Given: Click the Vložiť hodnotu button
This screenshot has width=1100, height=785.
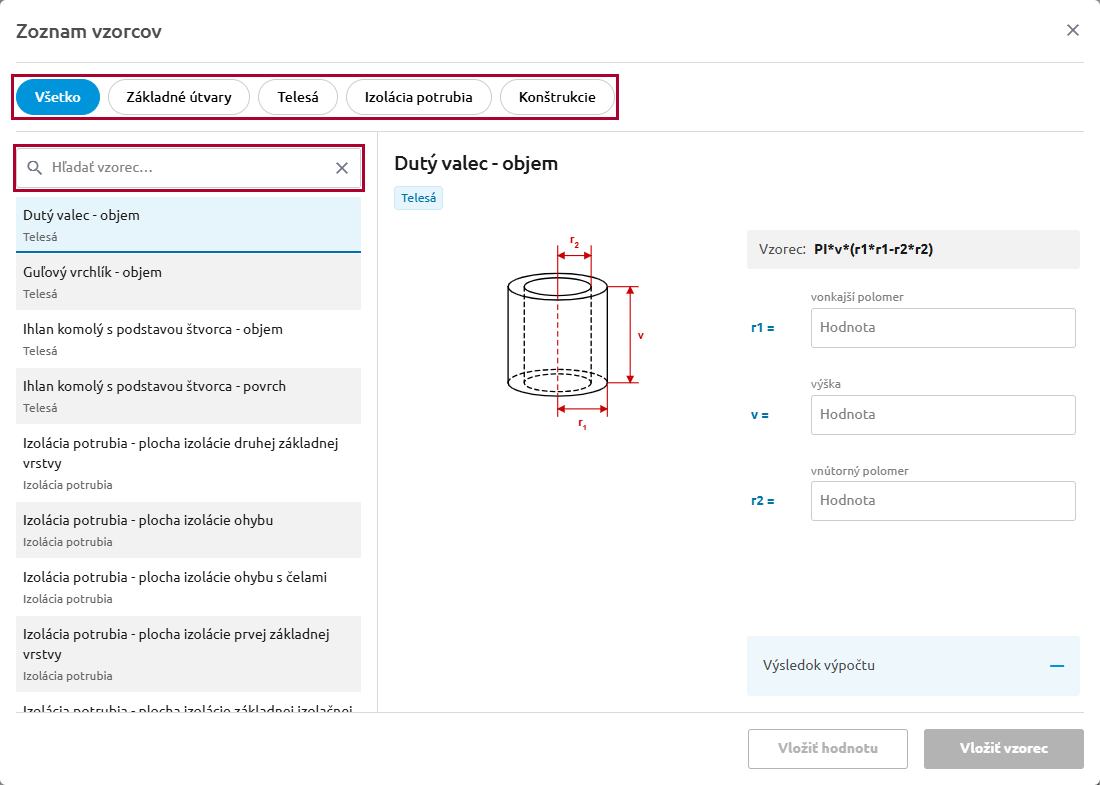Looking at the screenshot, I should click(828, 749).
